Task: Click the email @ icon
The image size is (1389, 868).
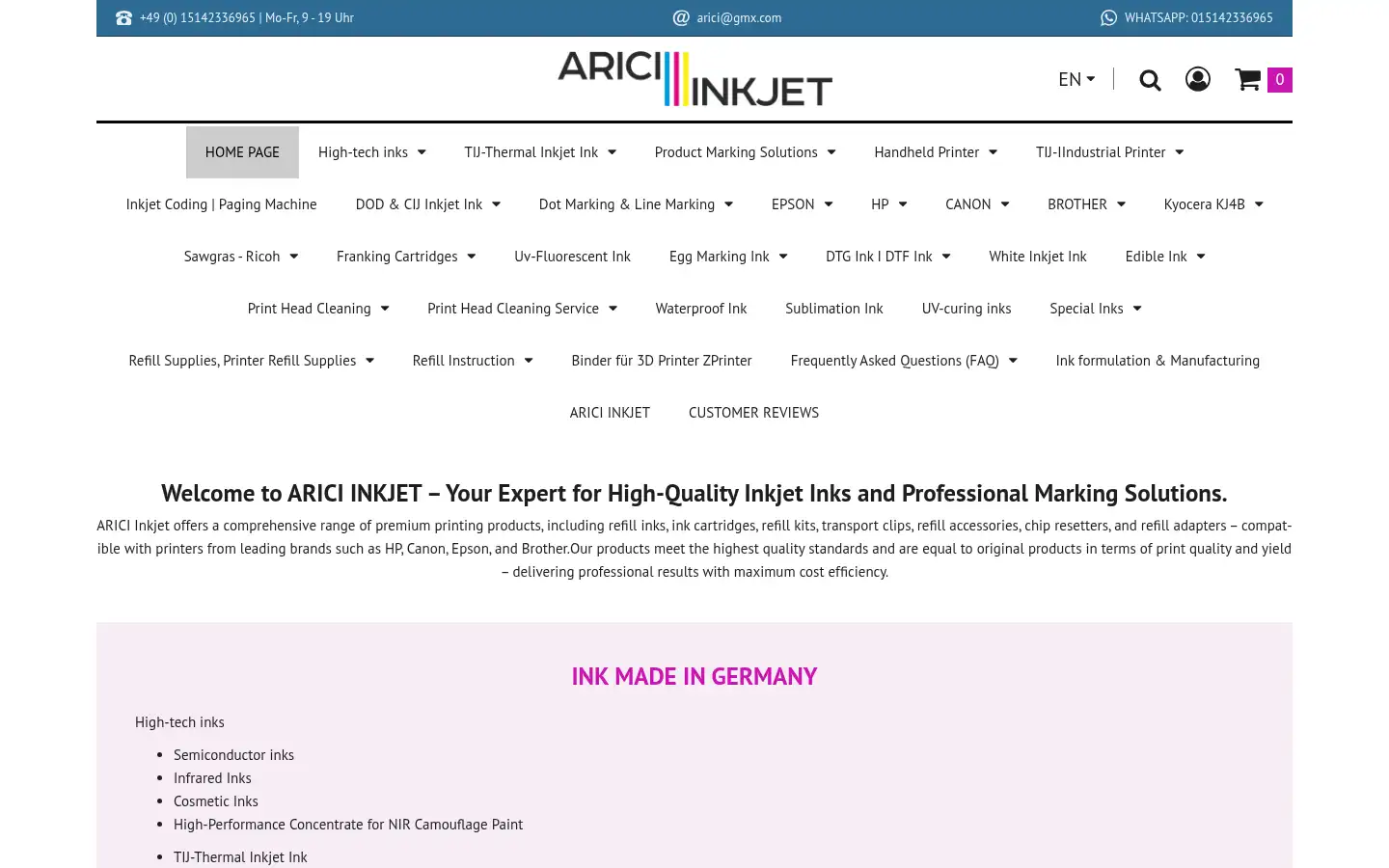Action: point(681,17)
